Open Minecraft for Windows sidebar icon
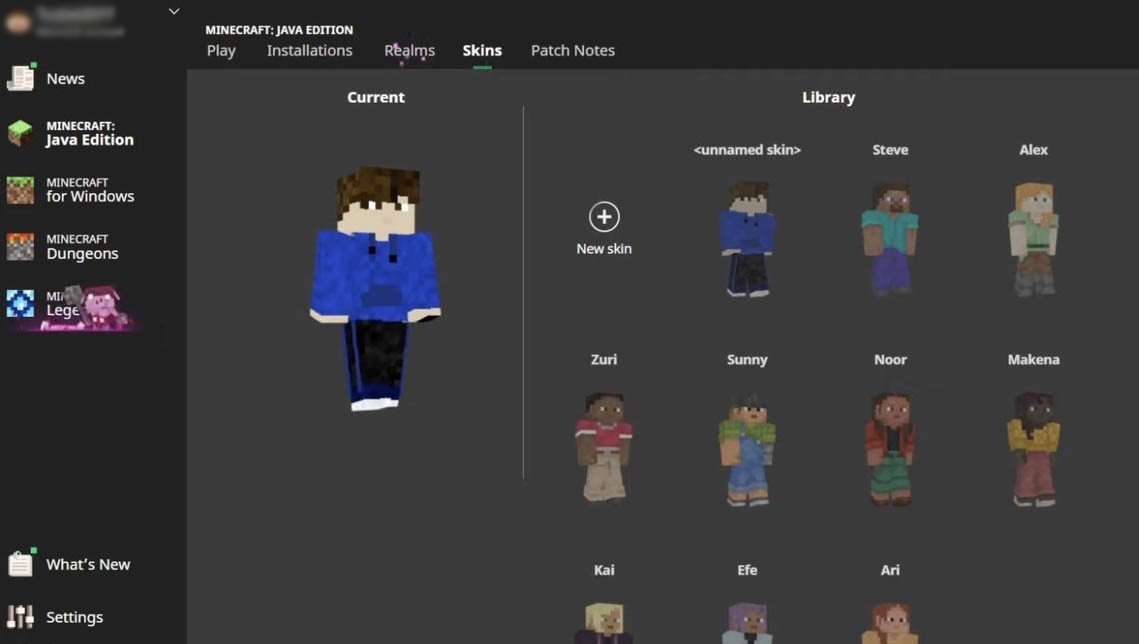The height and width of the screenshot is (644, 1139). pos(21,190)
